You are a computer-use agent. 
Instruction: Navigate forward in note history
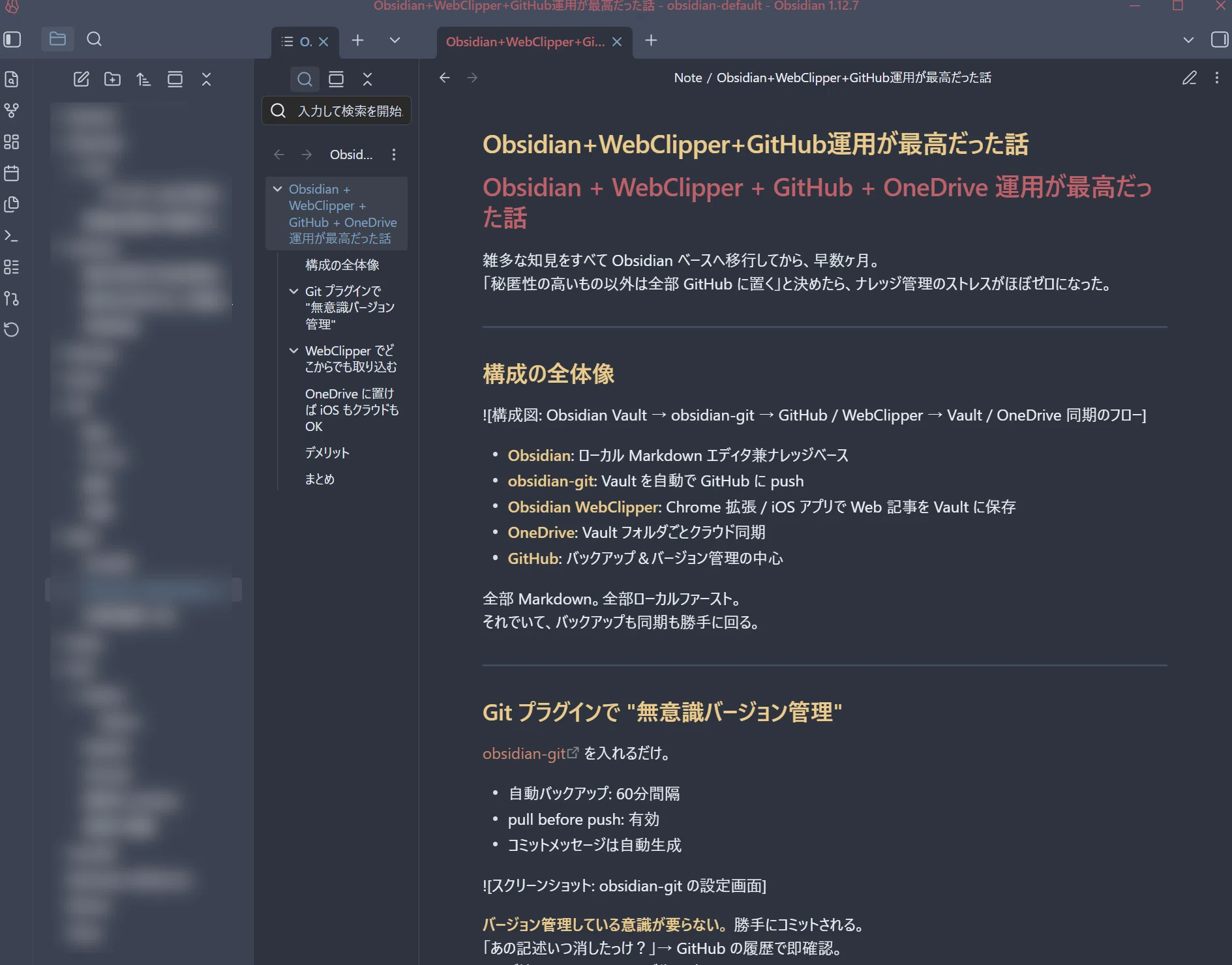472,78
